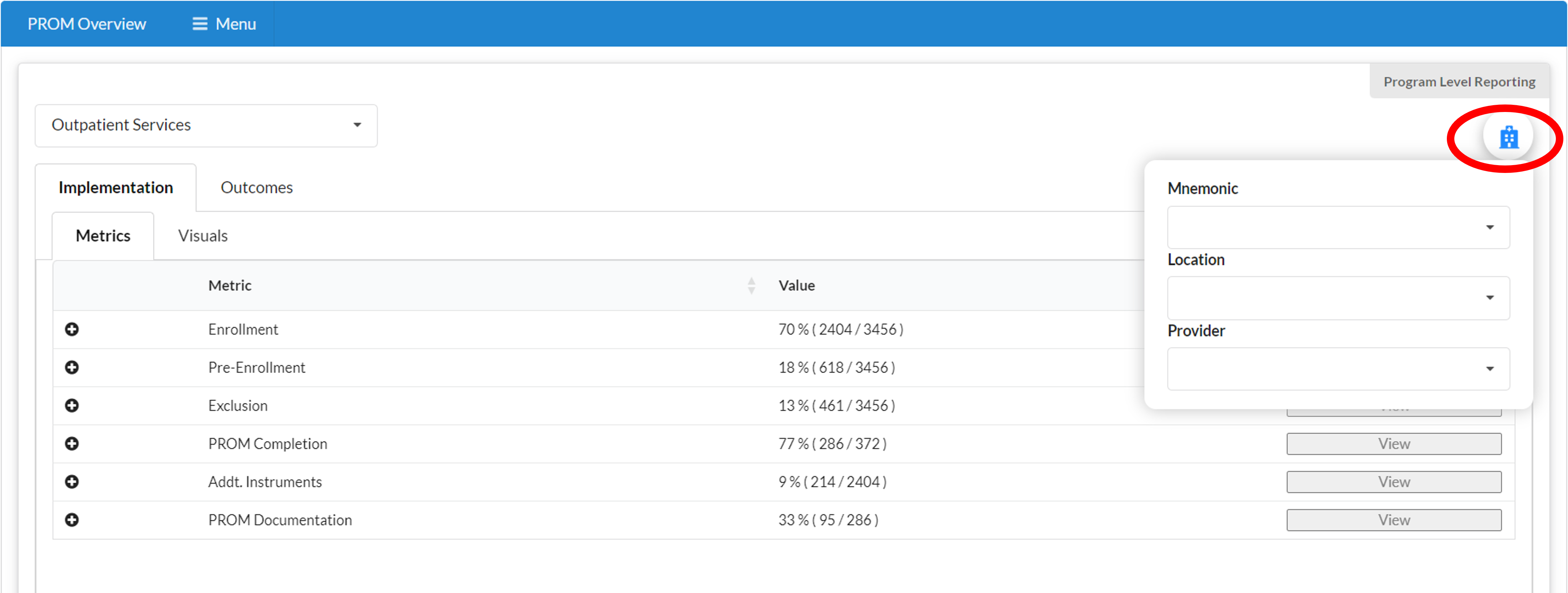This screenshot has height=593, width=1568.
Task: Open the Outpatient Services dropdown
Action: click(206, 126)
